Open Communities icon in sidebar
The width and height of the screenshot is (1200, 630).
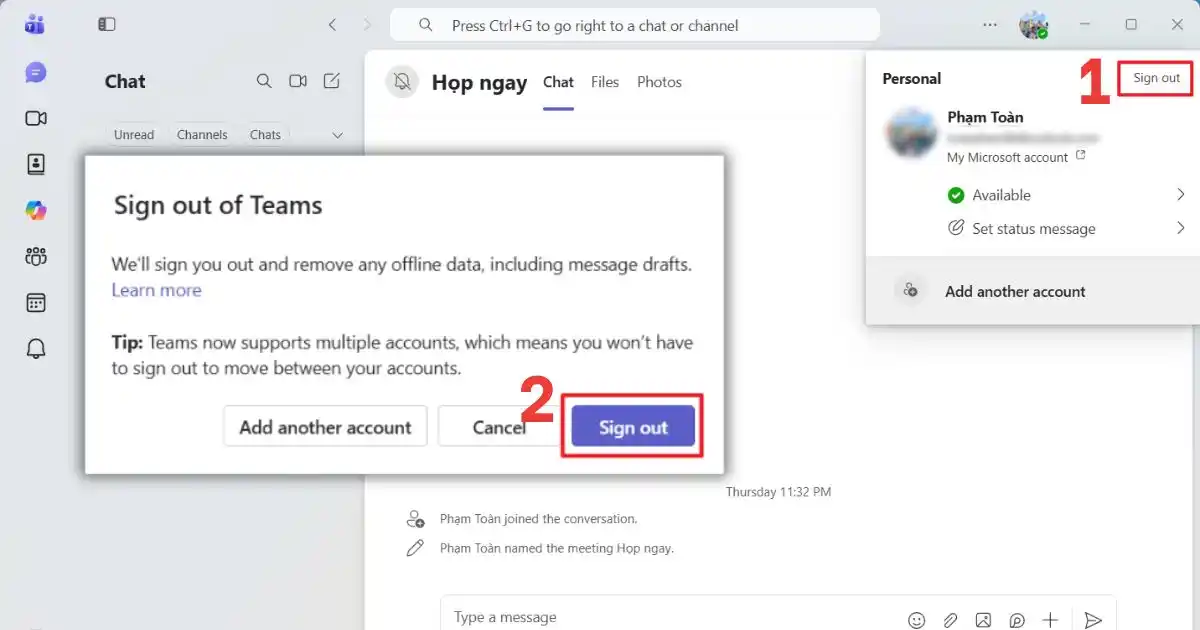(36, 256)
